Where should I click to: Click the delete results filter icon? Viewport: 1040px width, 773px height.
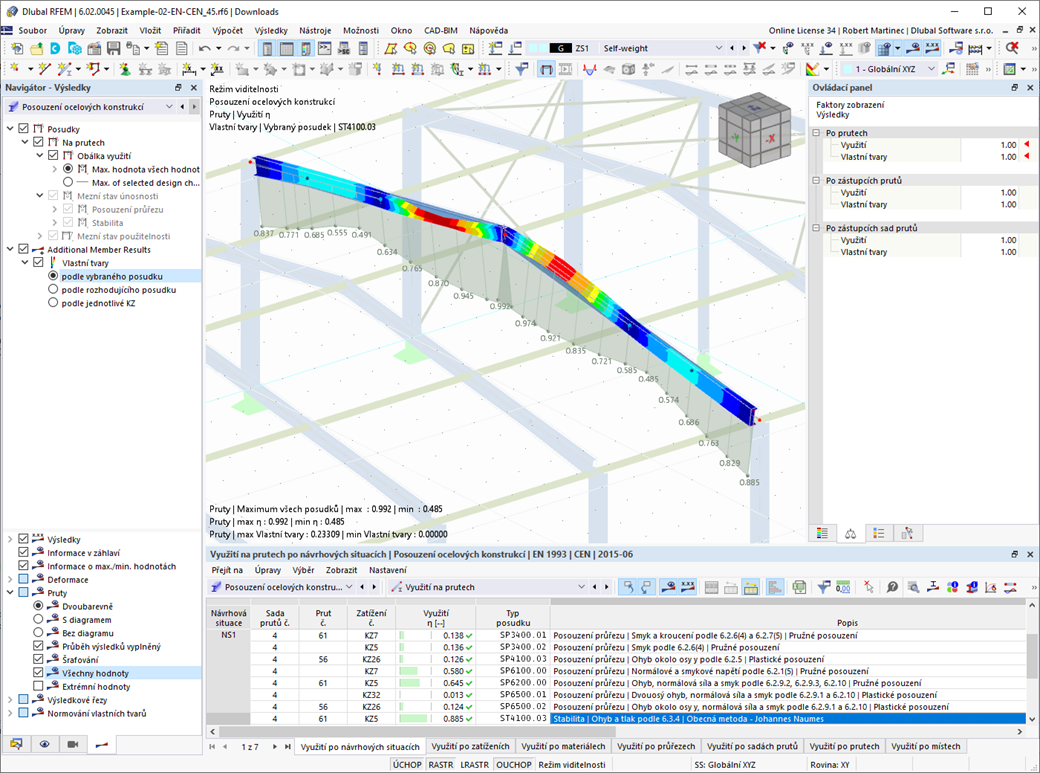pos(760,48)
